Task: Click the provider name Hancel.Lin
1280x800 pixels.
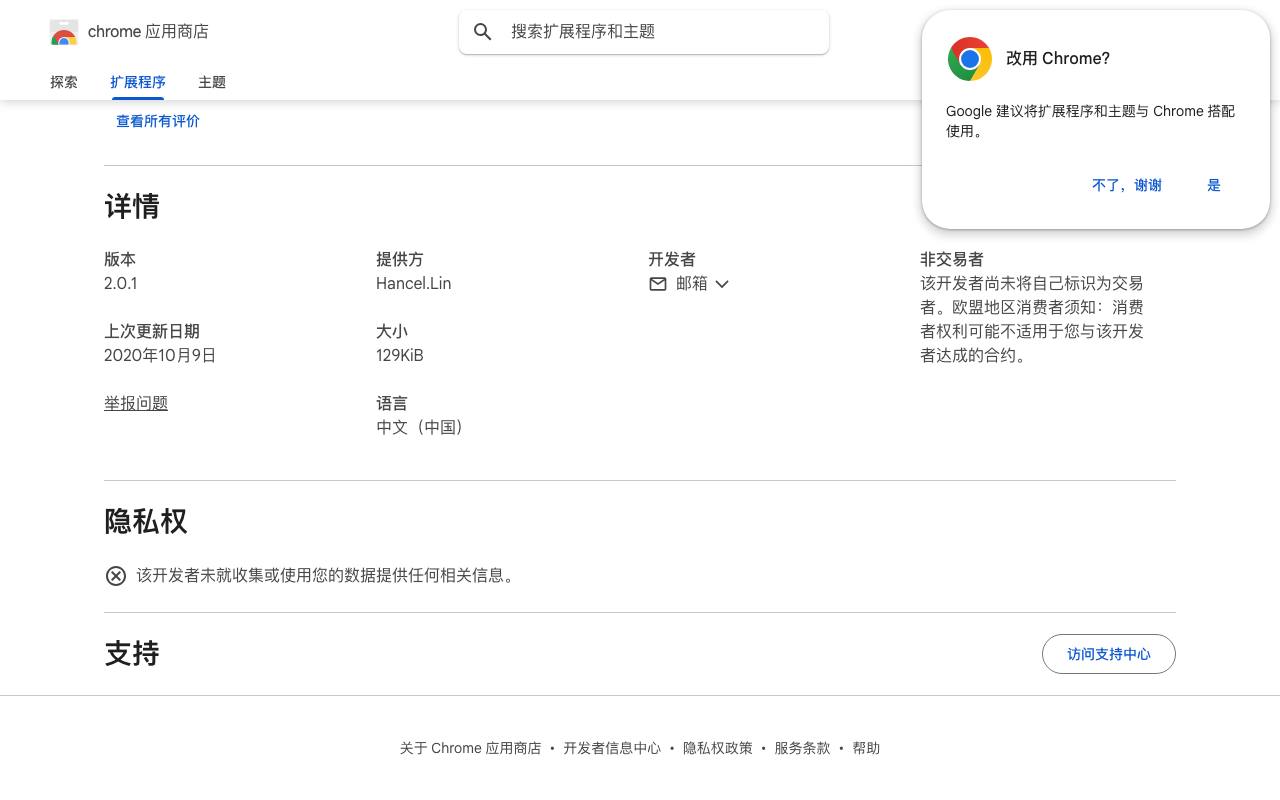Action: coord(414,283)
